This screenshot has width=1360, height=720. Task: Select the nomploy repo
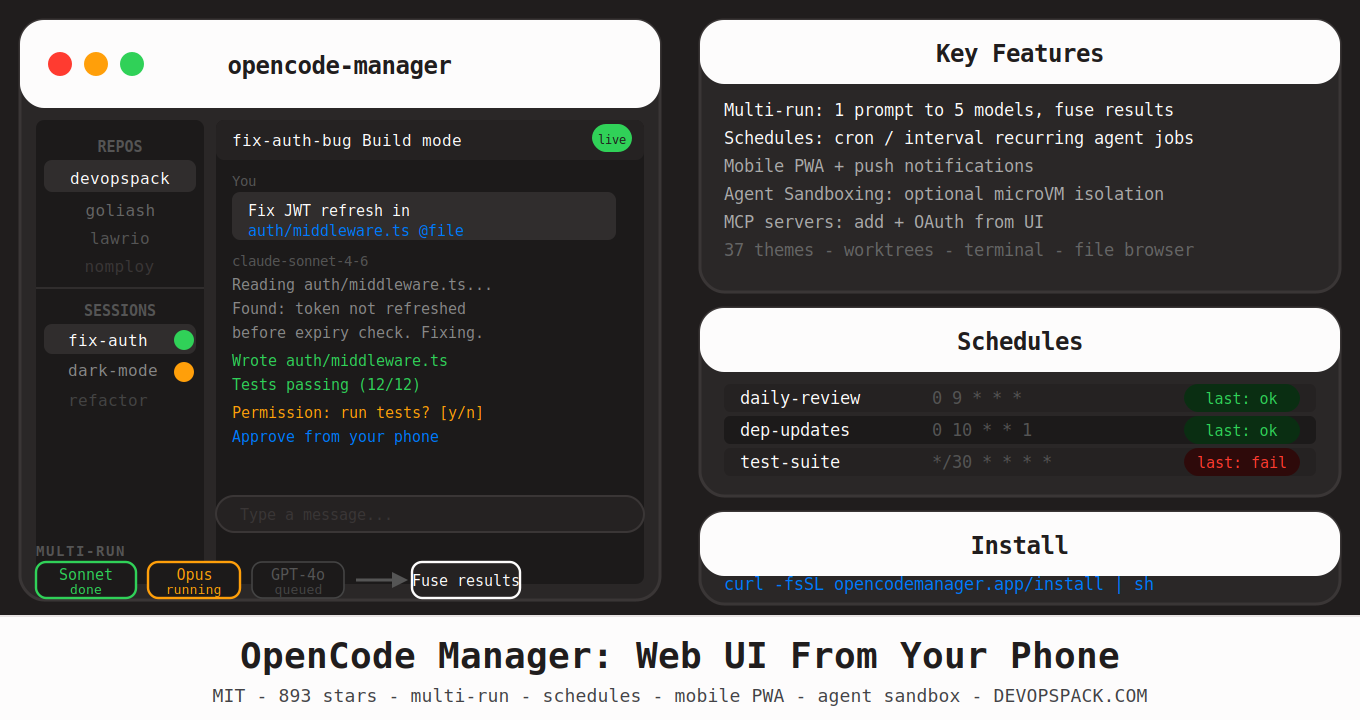point(120,266)
